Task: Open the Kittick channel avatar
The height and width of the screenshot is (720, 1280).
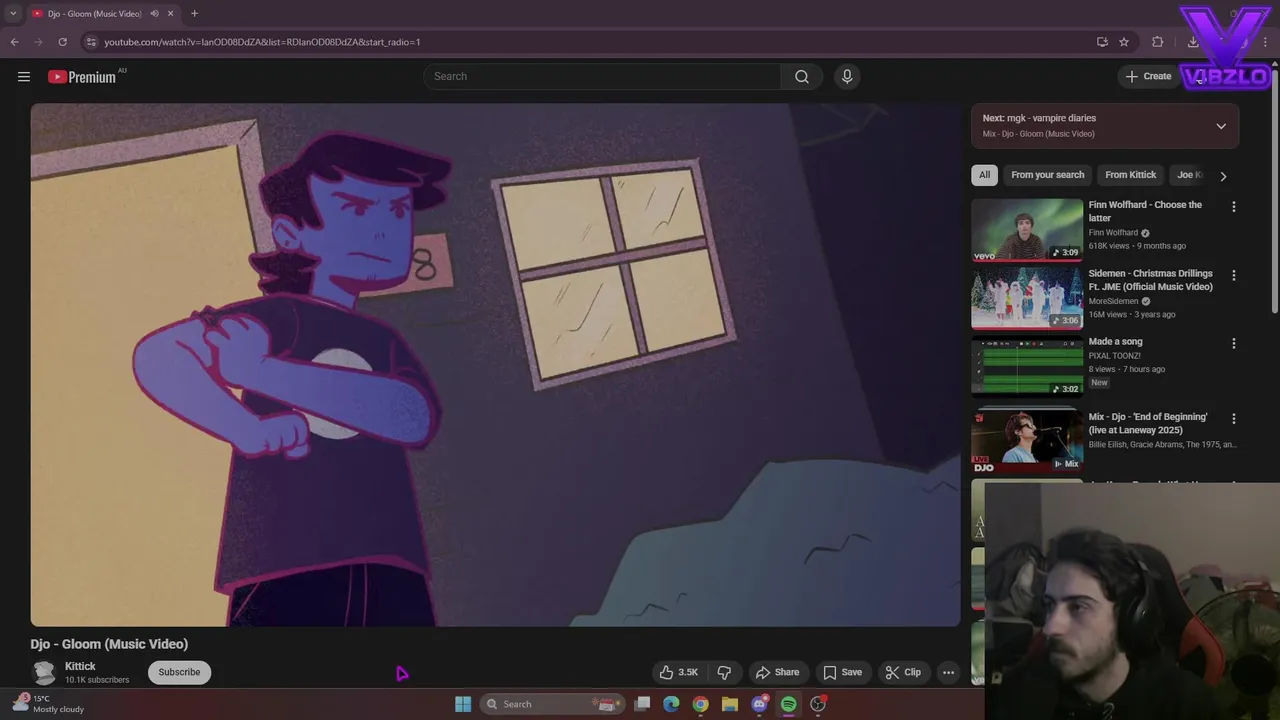Action: click(43, 672)
